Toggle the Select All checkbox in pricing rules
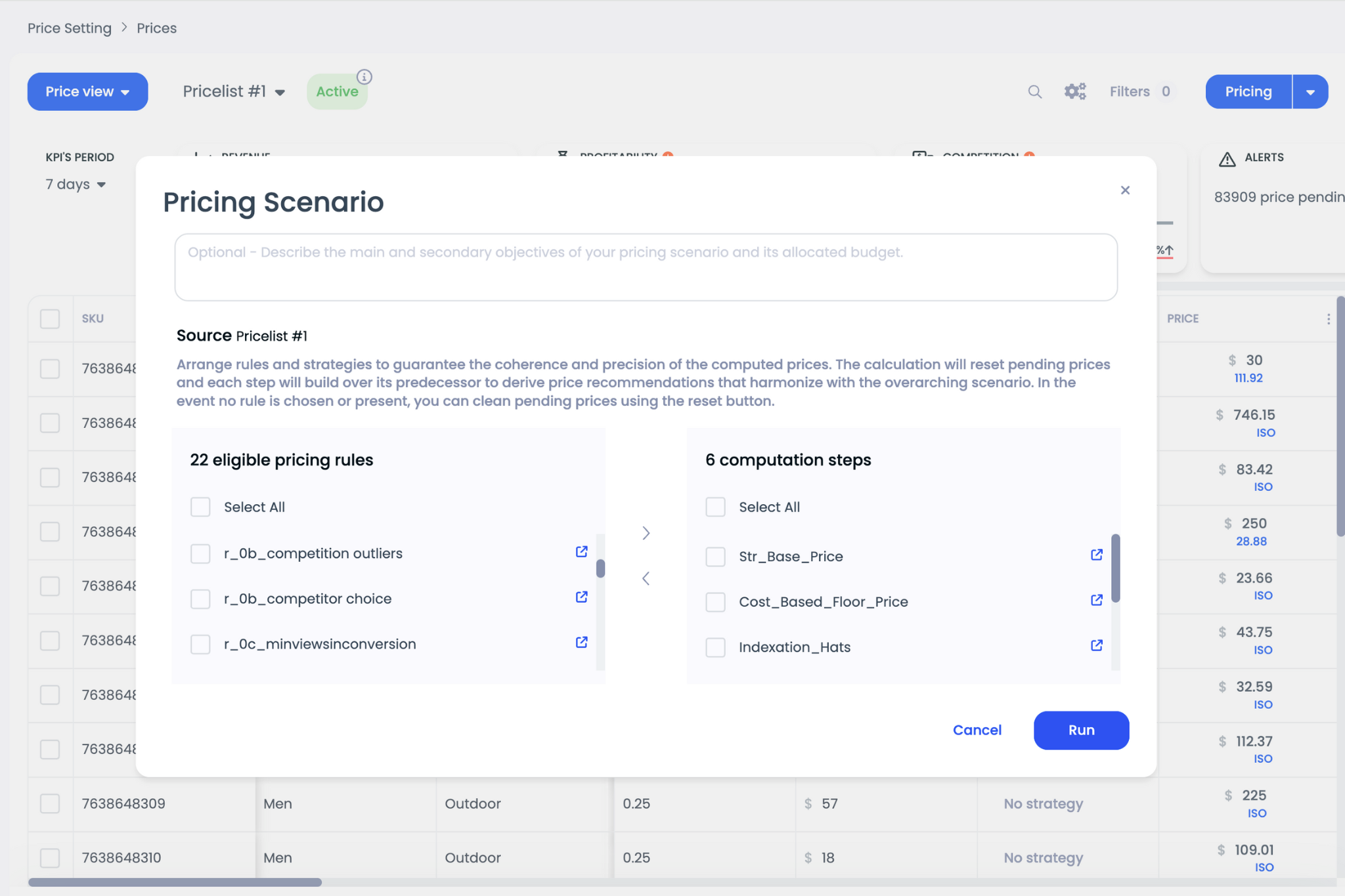The height and width of the screenshot is (896, 1345). point(199,506)
